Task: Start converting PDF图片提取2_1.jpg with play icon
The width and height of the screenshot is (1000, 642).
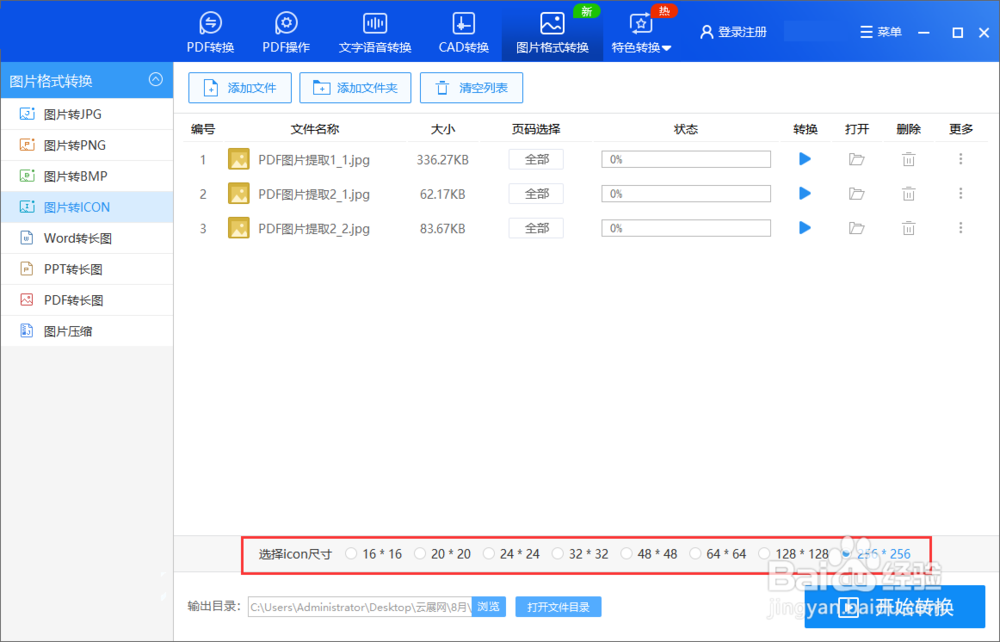Action: click(805, 194)
